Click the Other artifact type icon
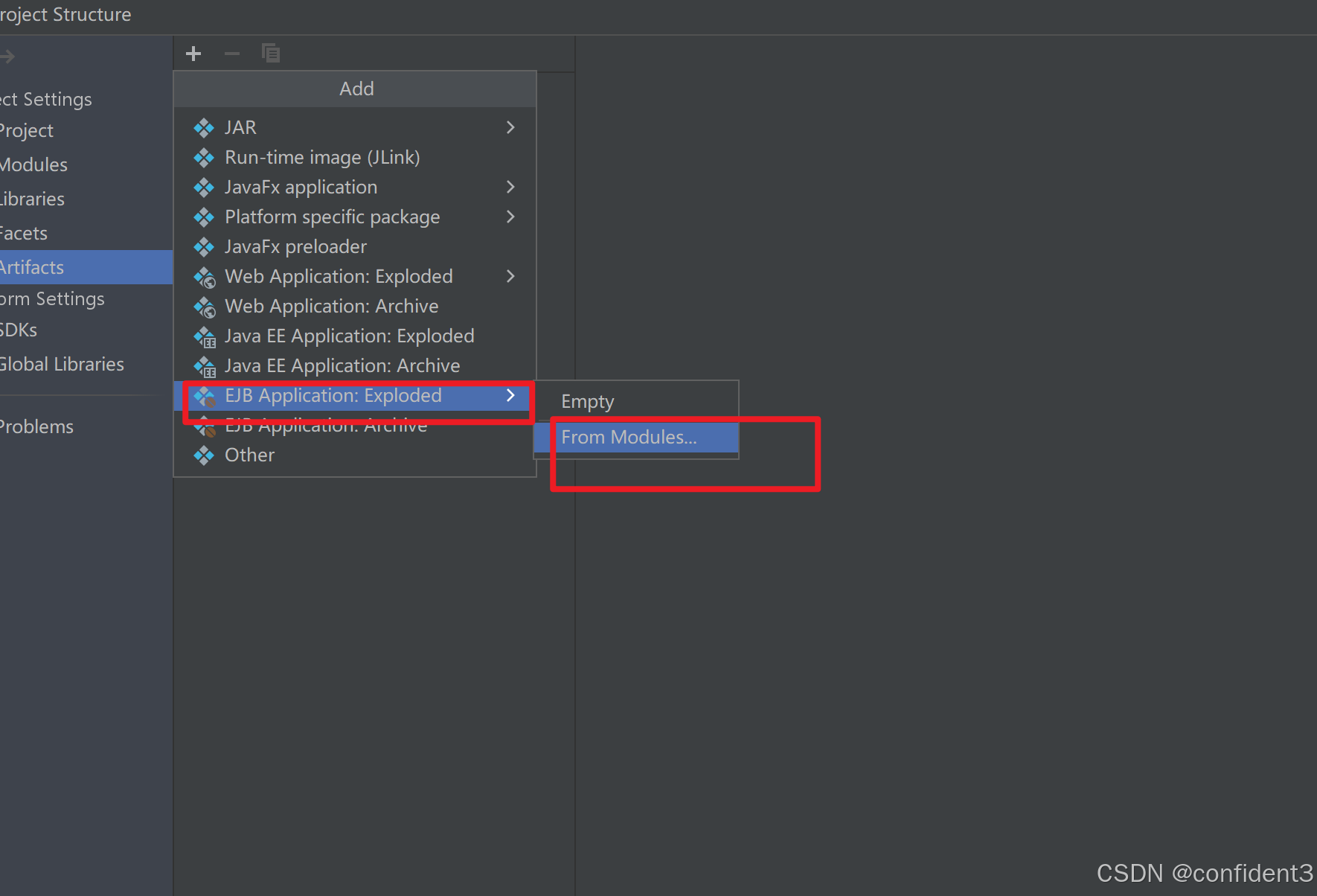The image size is (1317, 896). (x=204, y=455)
